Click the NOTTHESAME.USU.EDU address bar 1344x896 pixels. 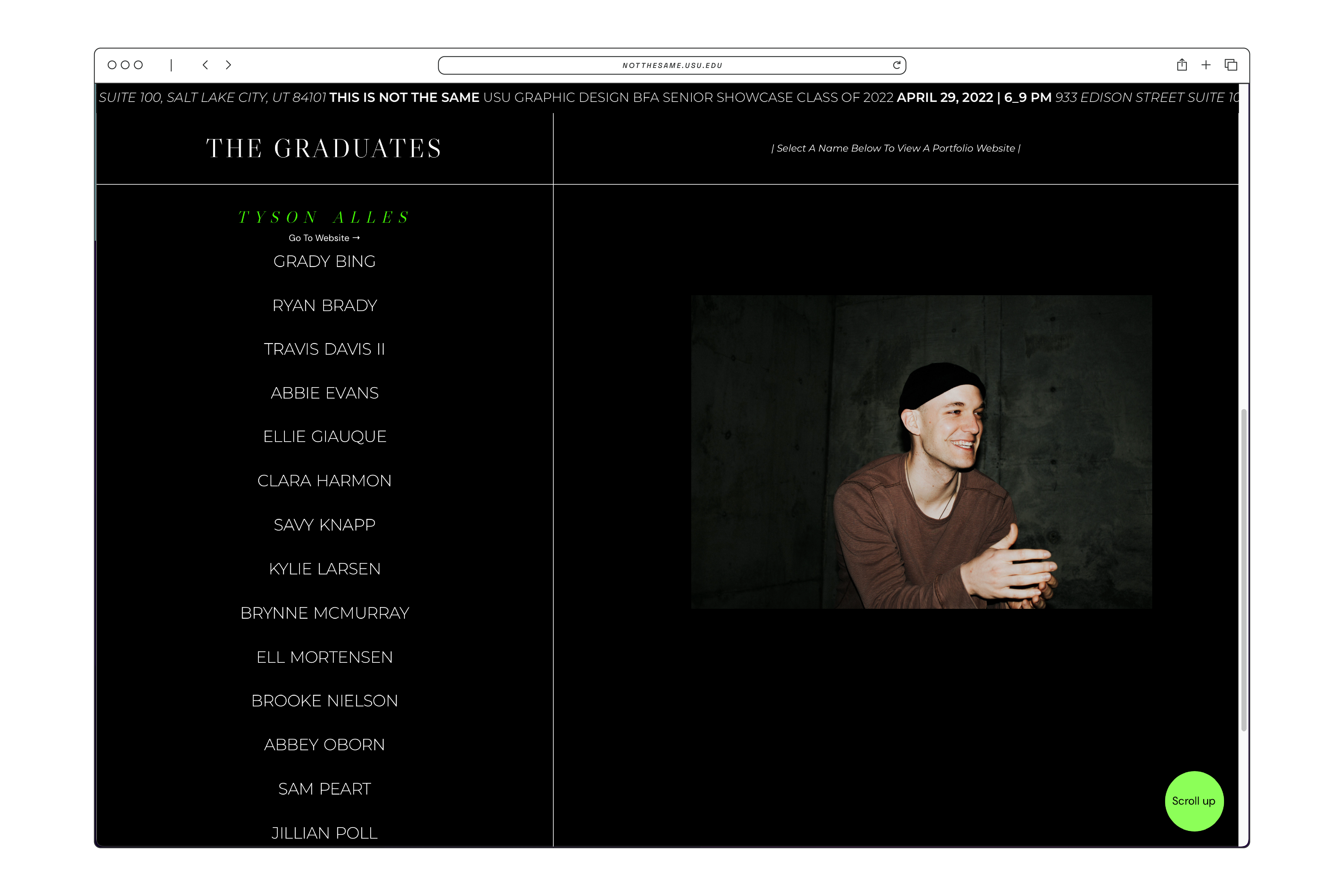pos(672,65)
